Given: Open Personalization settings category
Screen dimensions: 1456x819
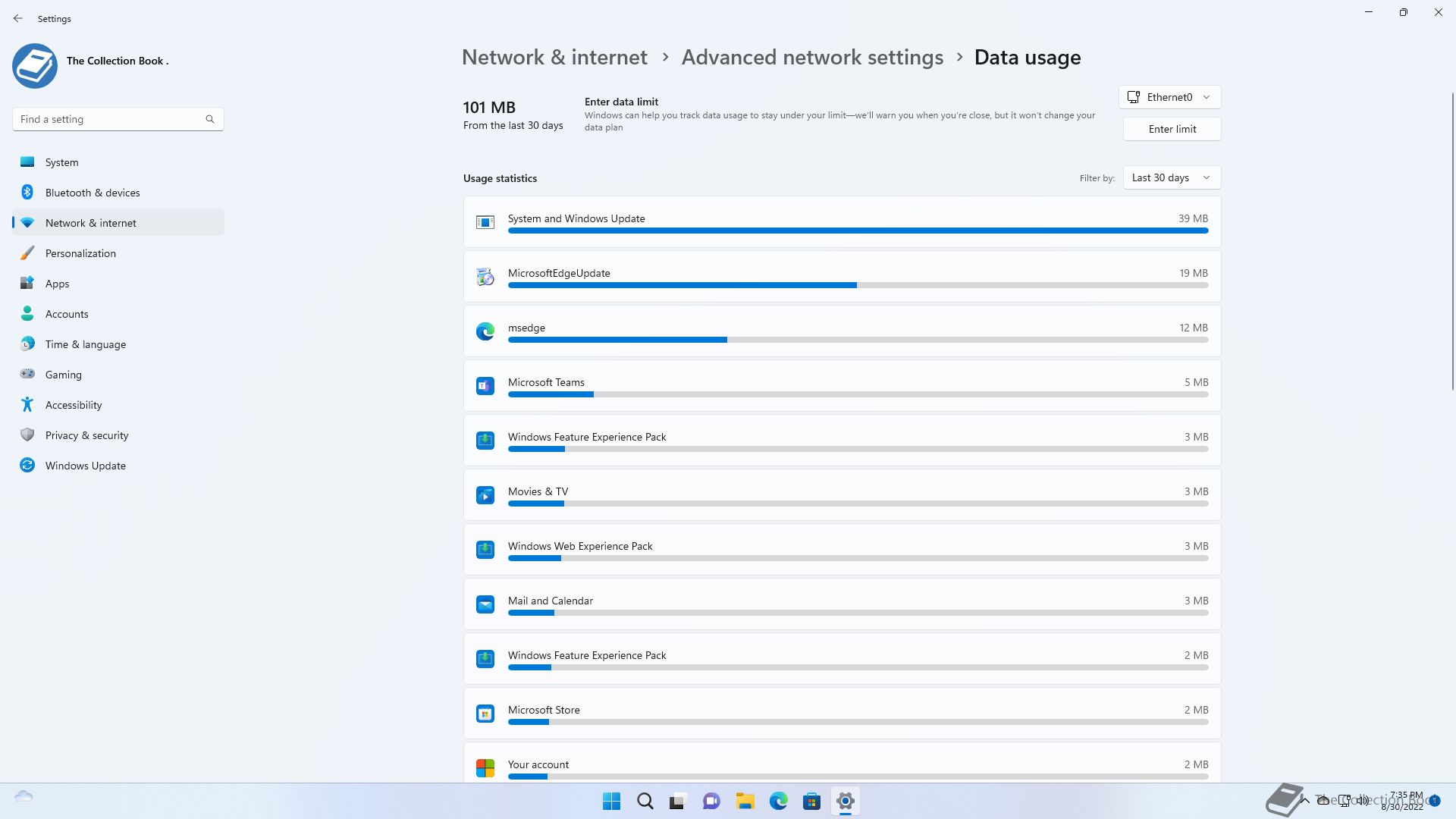Looking at the screenshot, I should click(x=118, y=253).
